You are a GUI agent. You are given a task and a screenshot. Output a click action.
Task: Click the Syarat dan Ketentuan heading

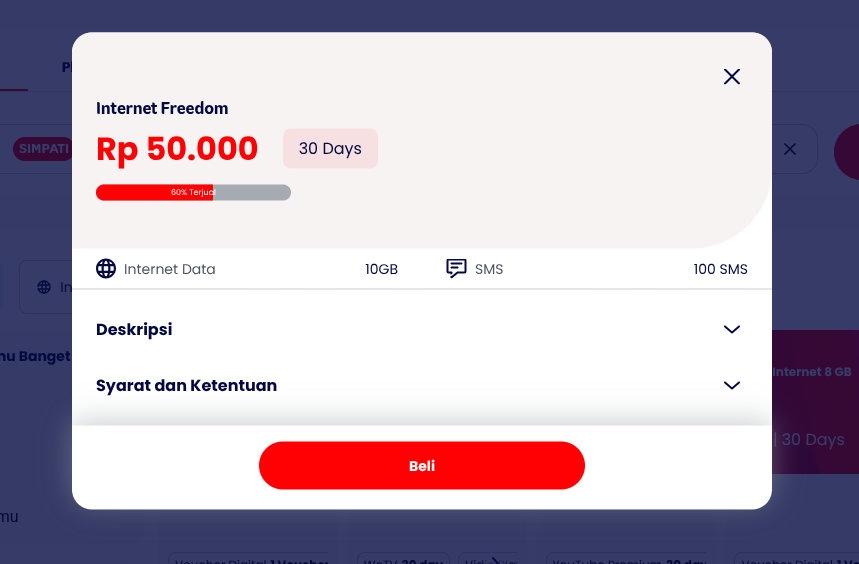click(x=186, y=385)
